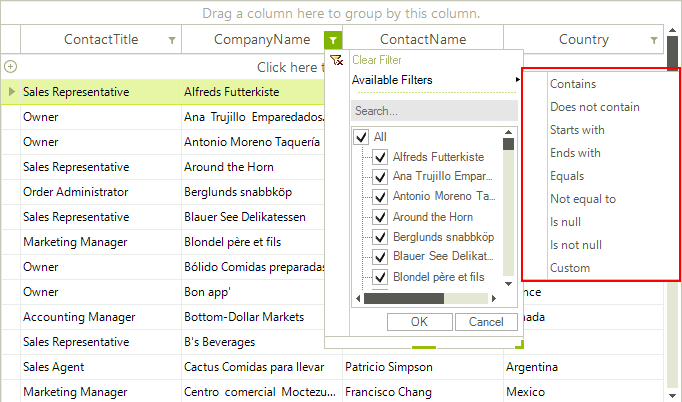
Task: Click the popup resize grip corner
Action: (519, 345)
